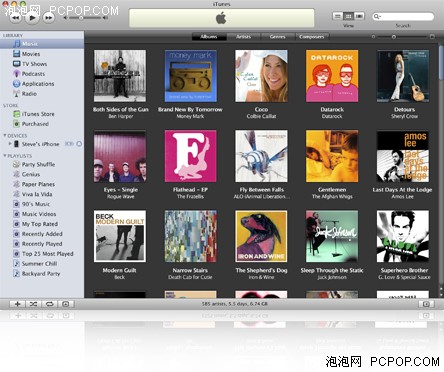The width and height of the screenshot is (444, 372).
Task: Toggle shuffle button in bottom bar
Action: [x=34, y=304]
